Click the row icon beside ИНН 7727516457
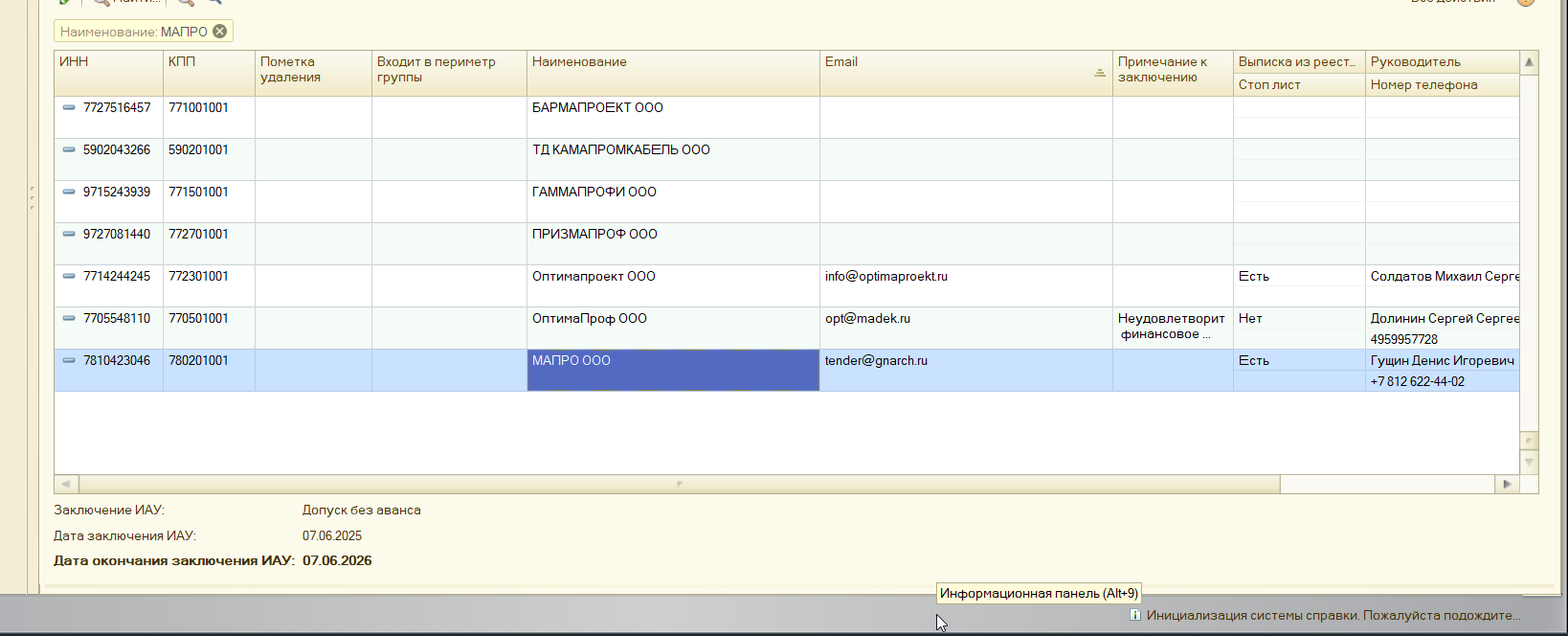The height and width of the screenshot is (636, 1568). pos(69,107)
